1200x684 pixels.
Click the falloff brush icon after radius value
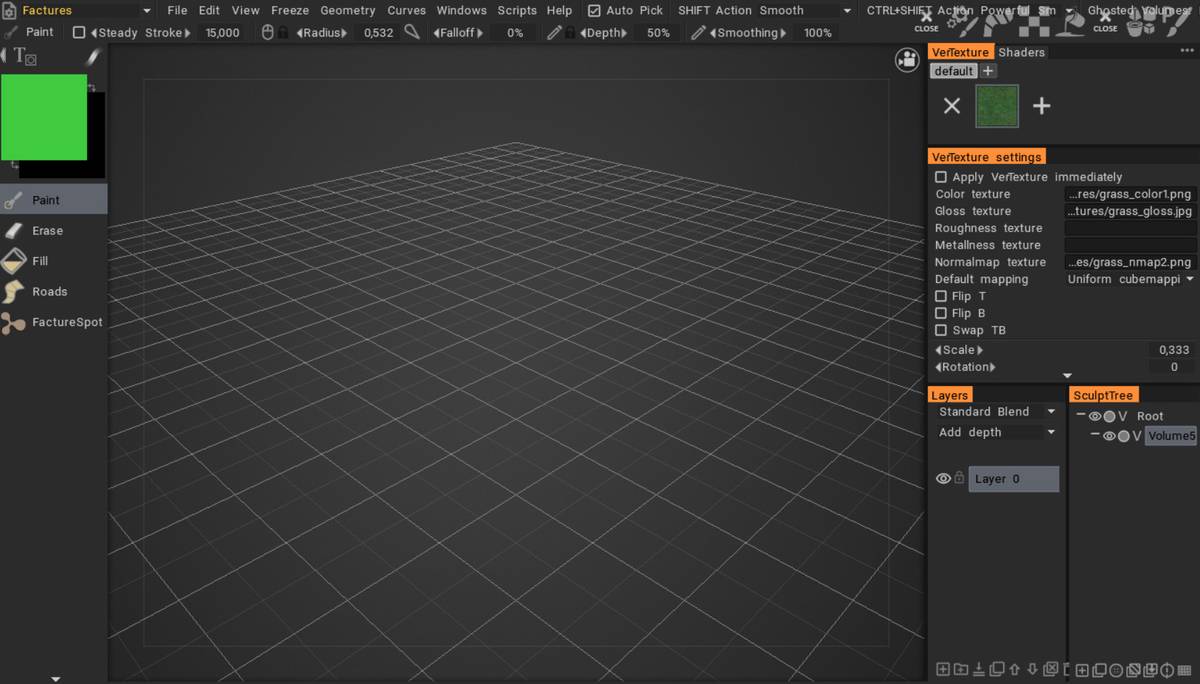coord(411,32)
